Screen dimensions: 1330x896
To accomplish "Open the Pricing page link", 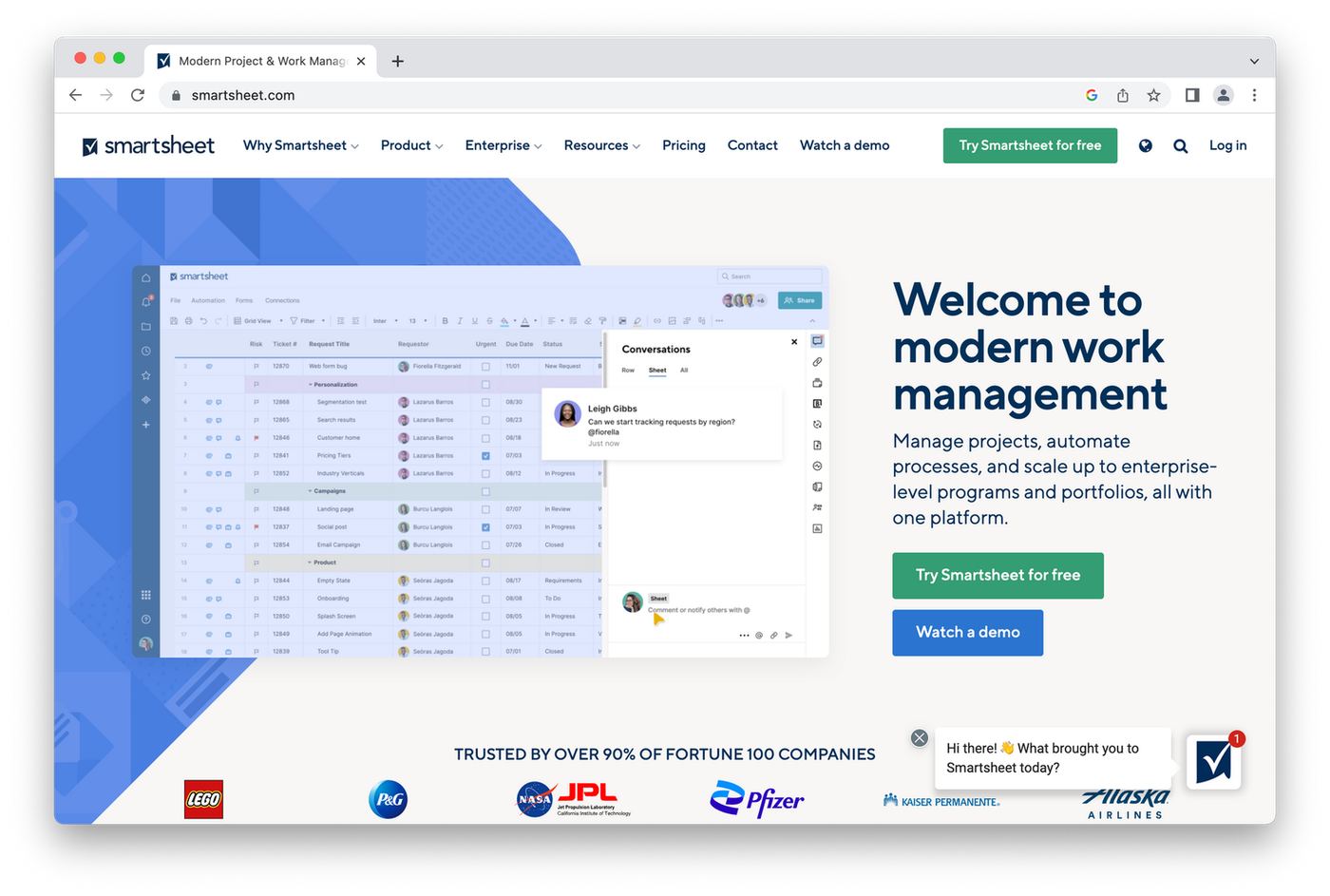I will pos(683,144).
